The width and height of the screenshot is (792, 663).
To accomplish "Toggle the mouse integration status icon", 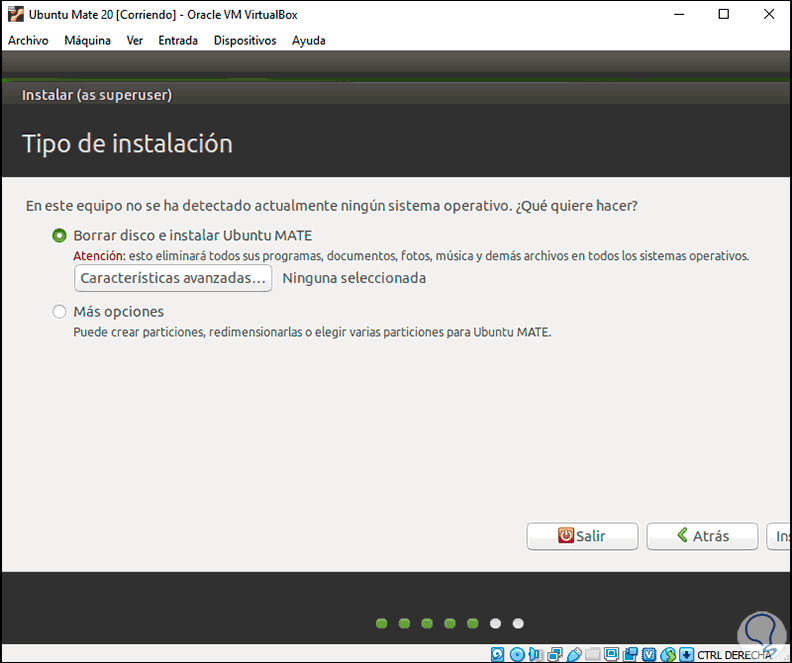I will 668,655.
